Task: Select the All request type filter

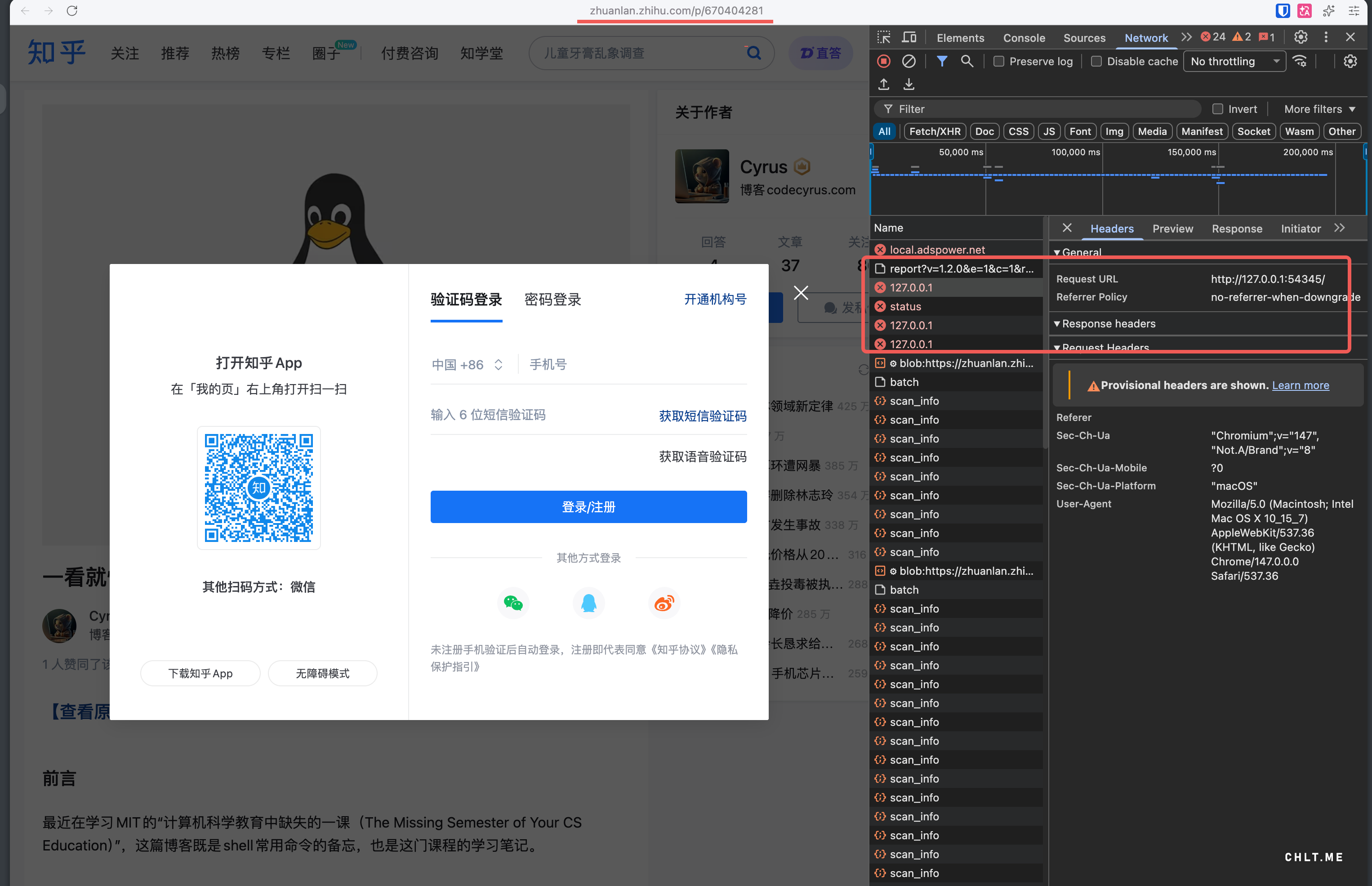Action: coord(884,132)
